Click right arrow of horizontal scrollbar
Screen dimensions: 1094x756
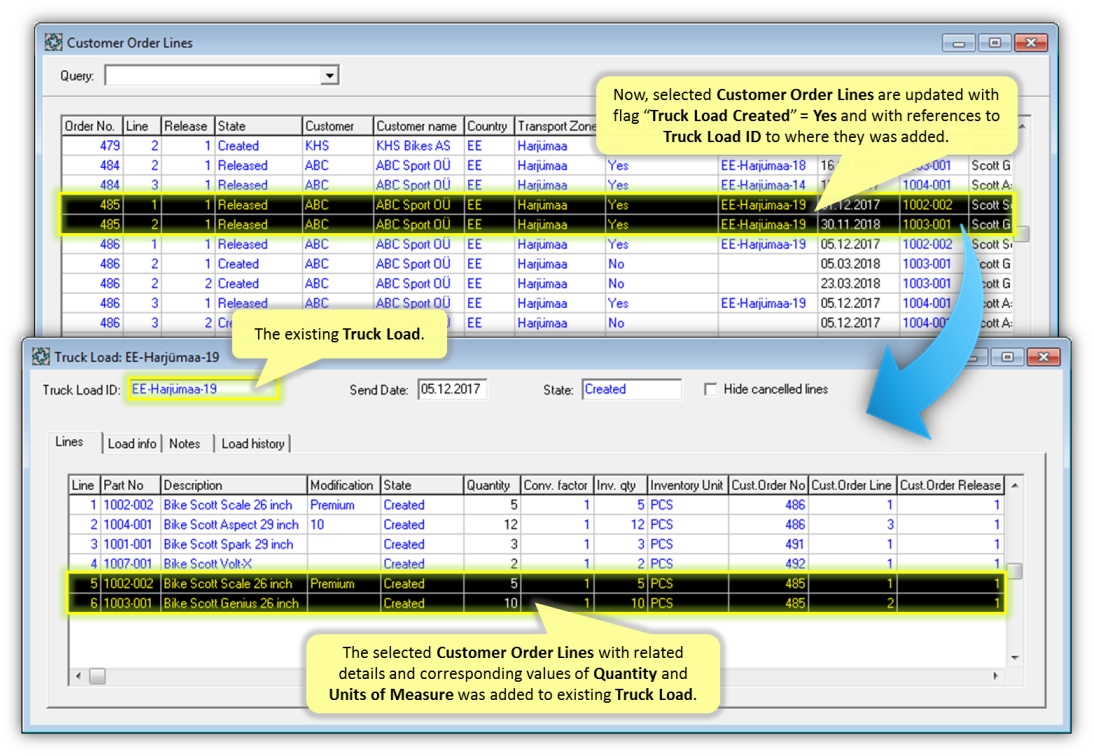[996, 676]
